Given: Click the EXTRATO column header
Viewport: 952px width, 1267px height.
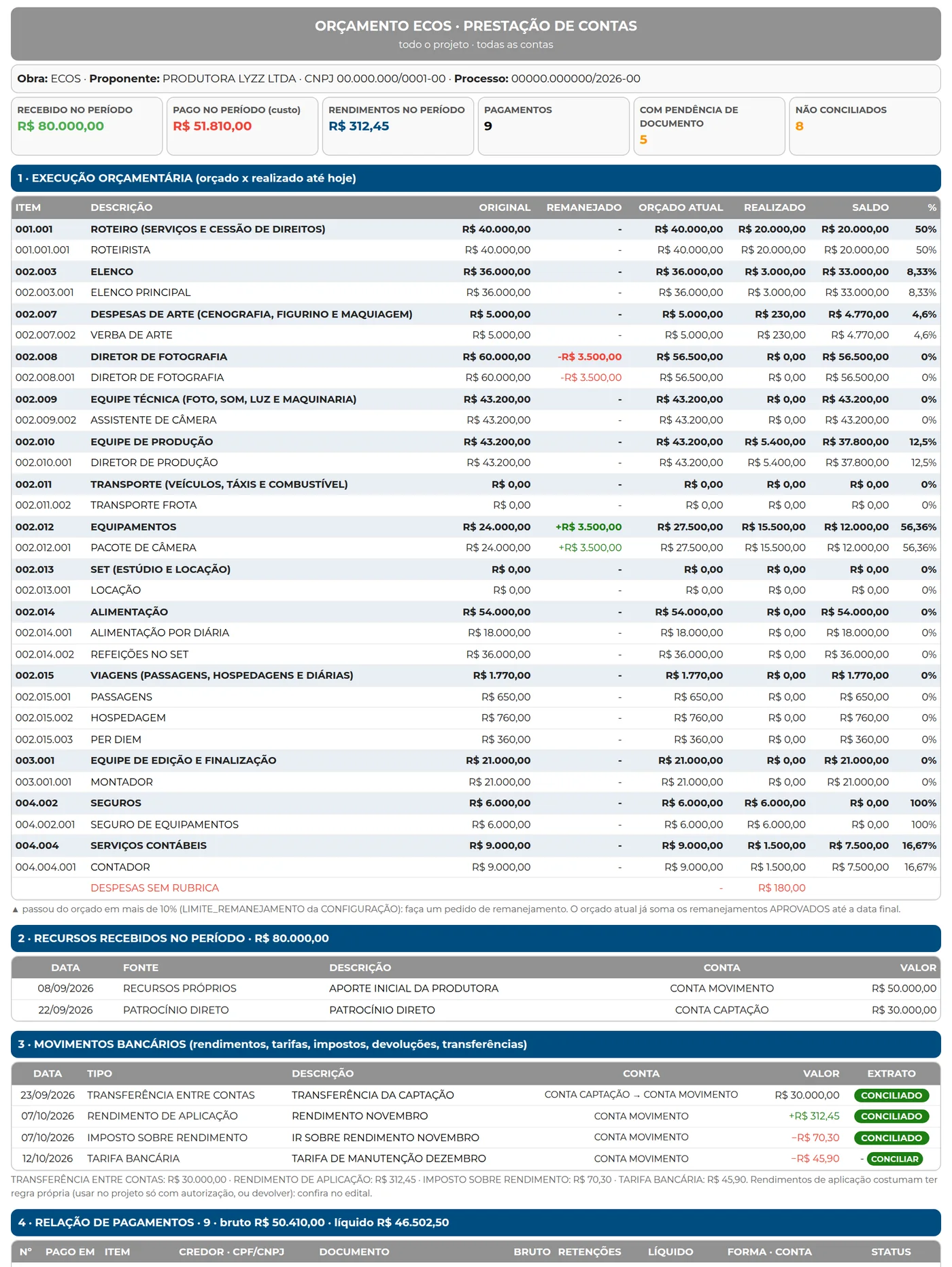Looking at the screenshot, I should point(891,1074).
